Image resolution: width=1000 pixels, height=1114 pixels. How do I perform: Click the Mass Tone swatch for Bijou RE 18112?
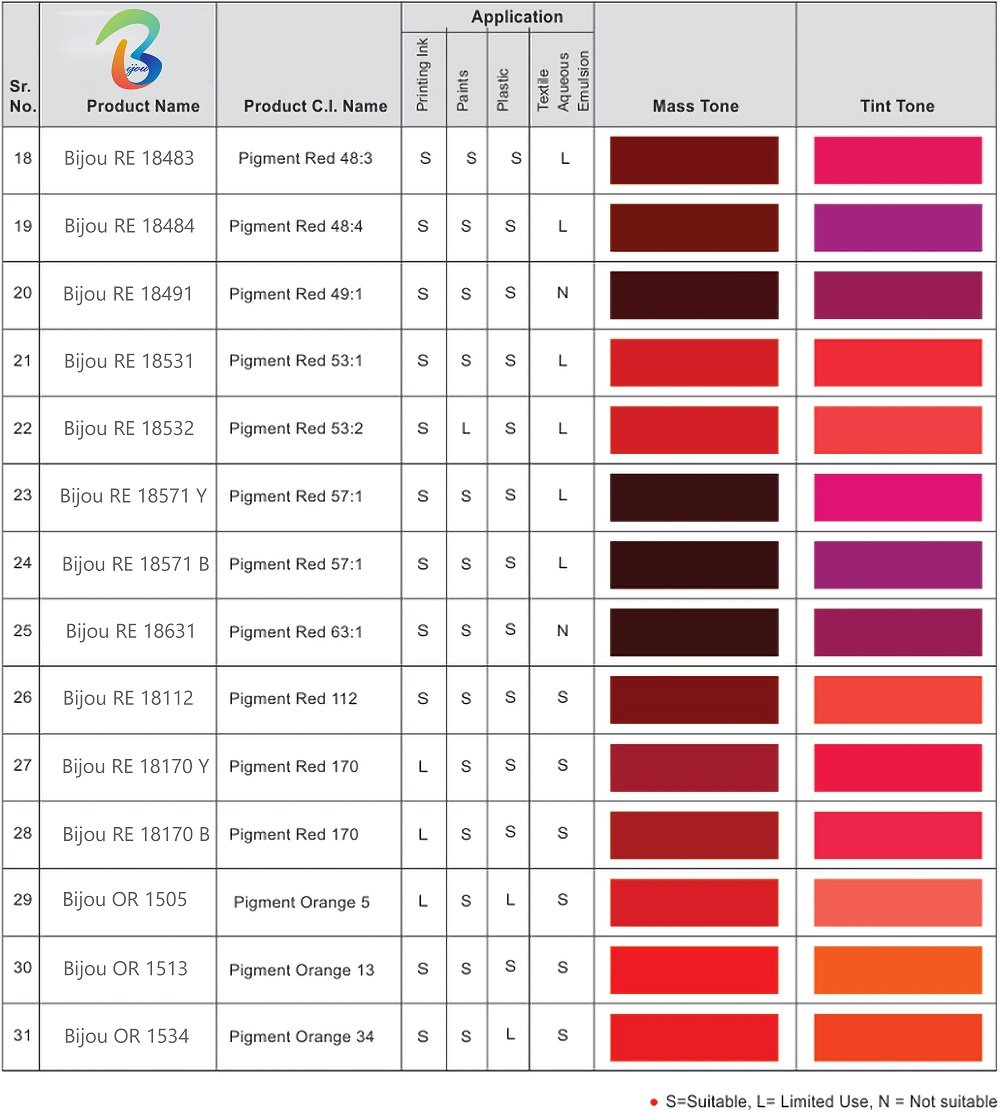click(694, 700)
